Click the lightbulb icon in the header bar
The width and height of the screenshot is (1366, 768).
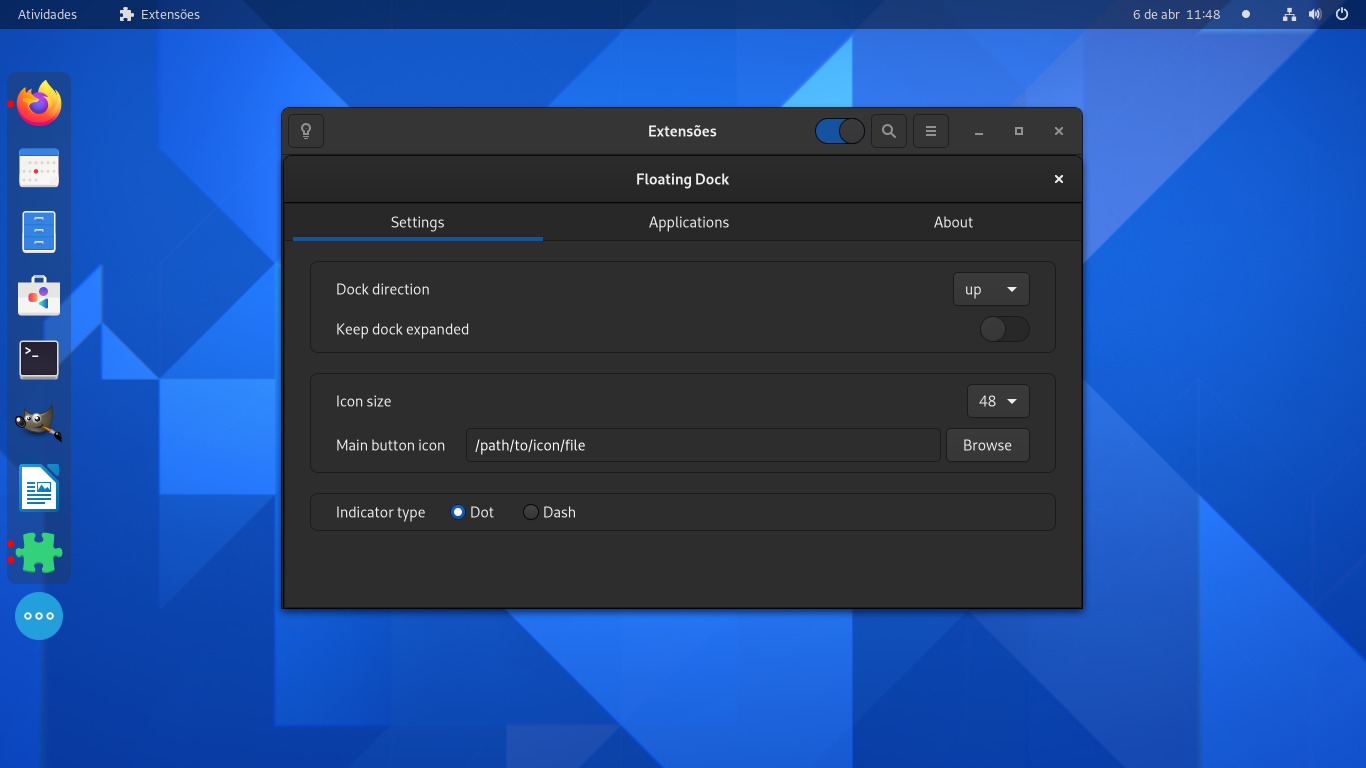click(305, 130)
